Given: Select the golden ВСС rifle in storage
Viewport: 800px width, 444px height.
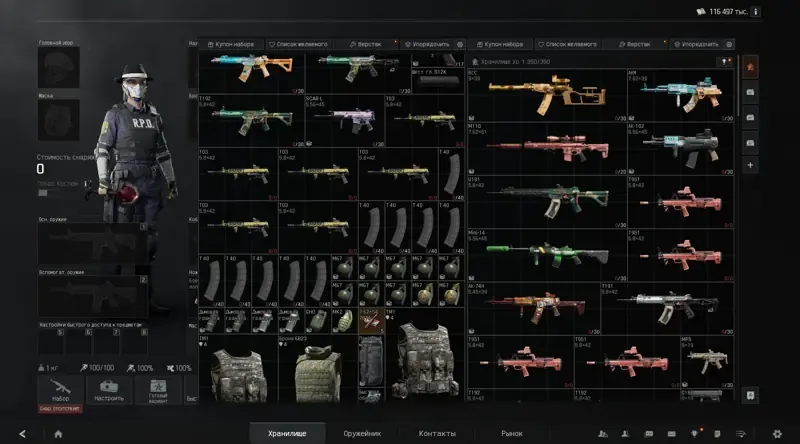Looking at the screenshot, I should pyautogui.click(x=547, y=95).
